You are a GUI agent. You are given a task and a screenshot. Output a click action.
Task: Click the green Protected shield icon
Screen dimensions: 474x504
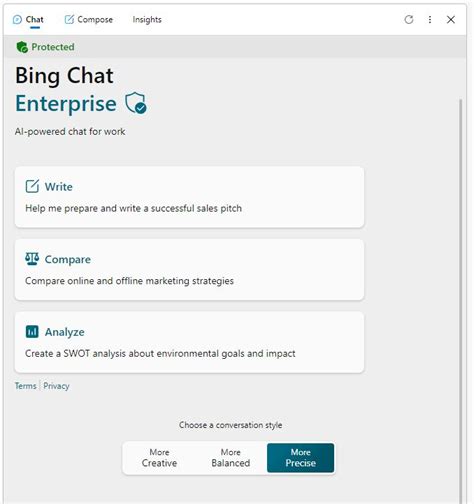(x=22, y=47)
